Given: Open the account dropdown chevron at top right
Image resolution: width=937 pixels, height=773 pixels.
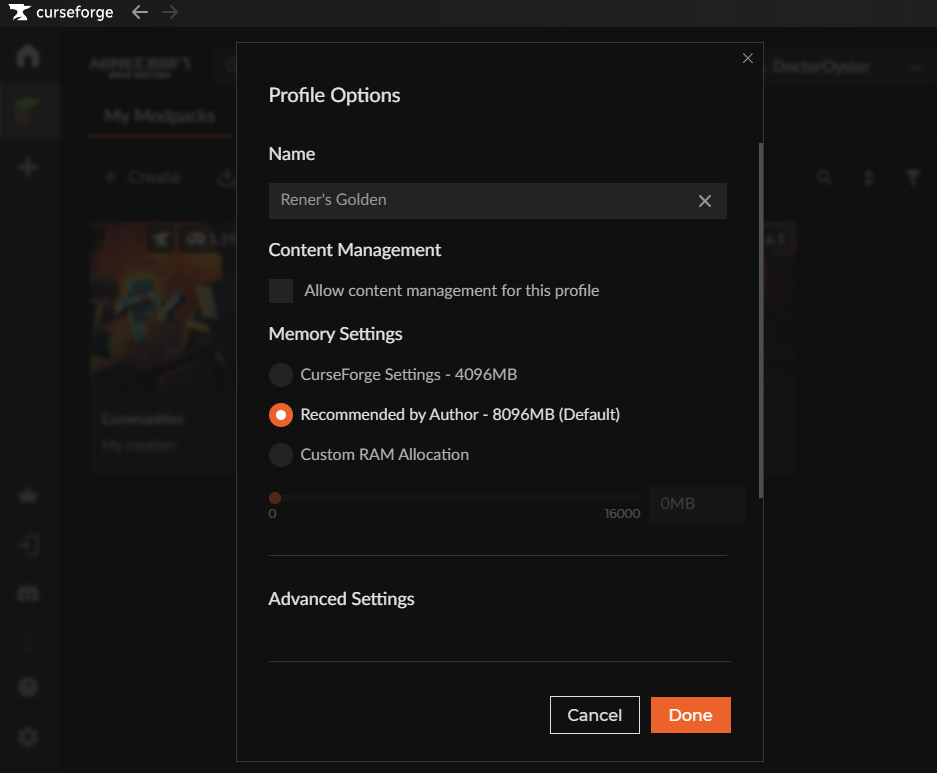Looking at the screenshot, I should (x=915, y=68).
